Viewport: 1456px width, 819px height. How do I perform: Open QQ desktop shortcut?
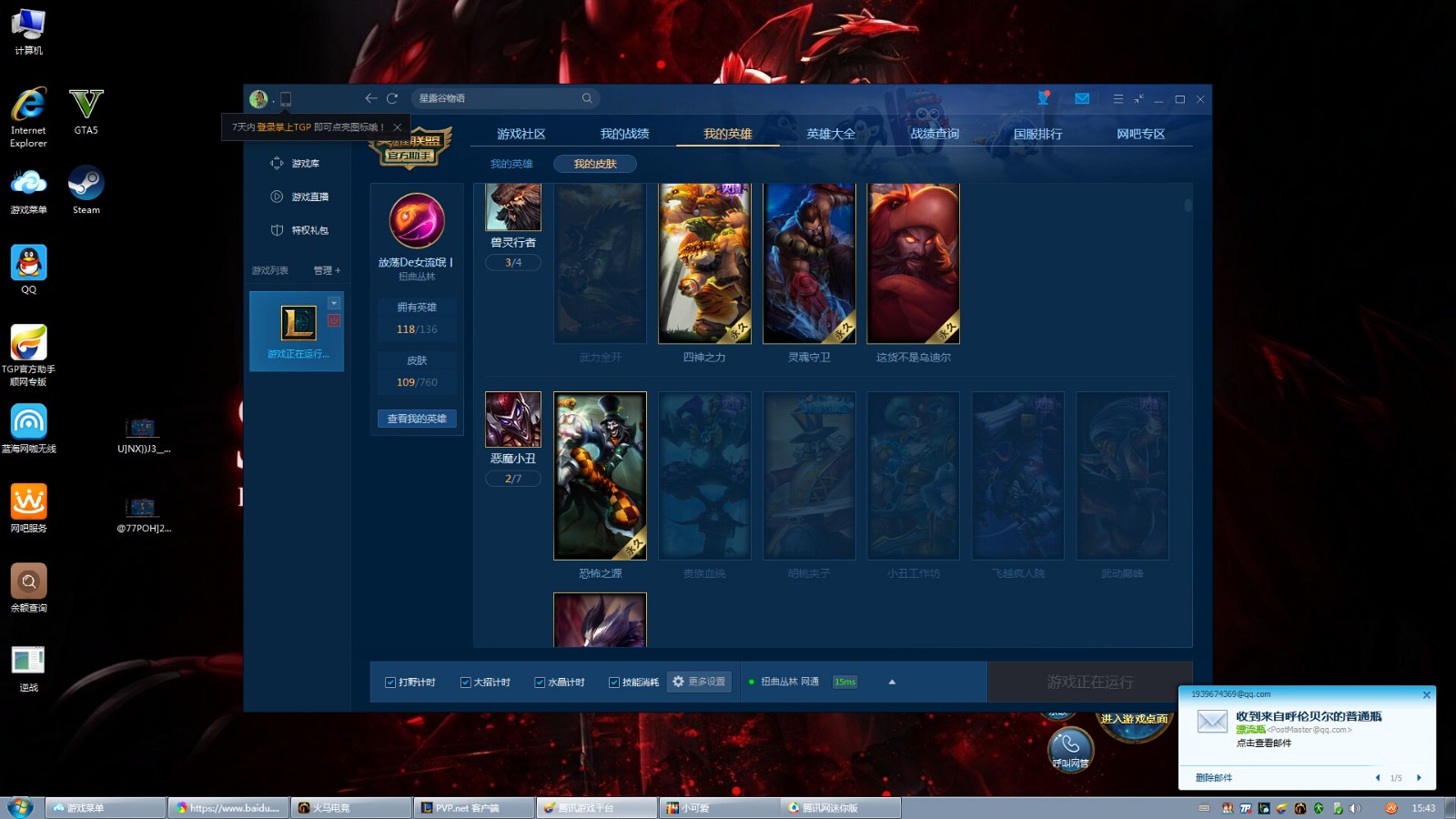(x=29, y=269)
